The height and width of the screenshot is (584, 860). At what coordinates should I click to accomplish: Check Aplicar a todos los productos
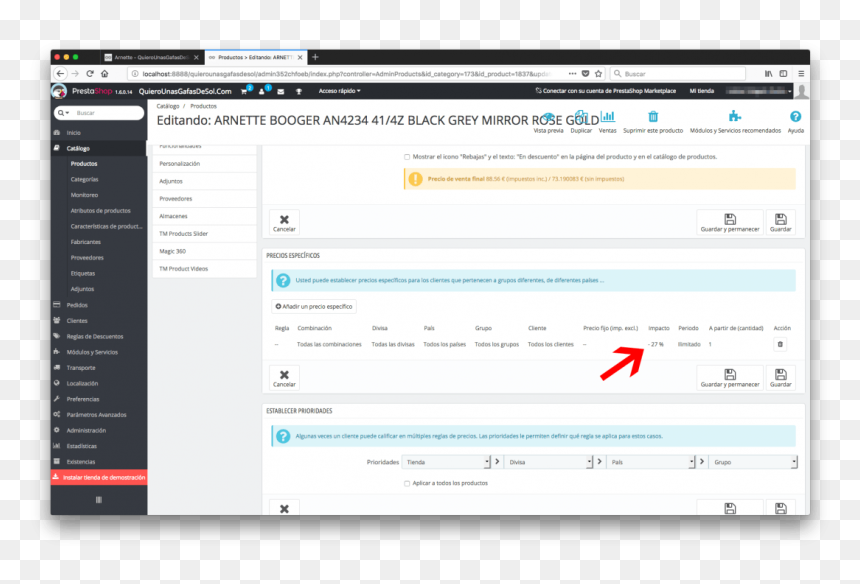pos(407,484)
